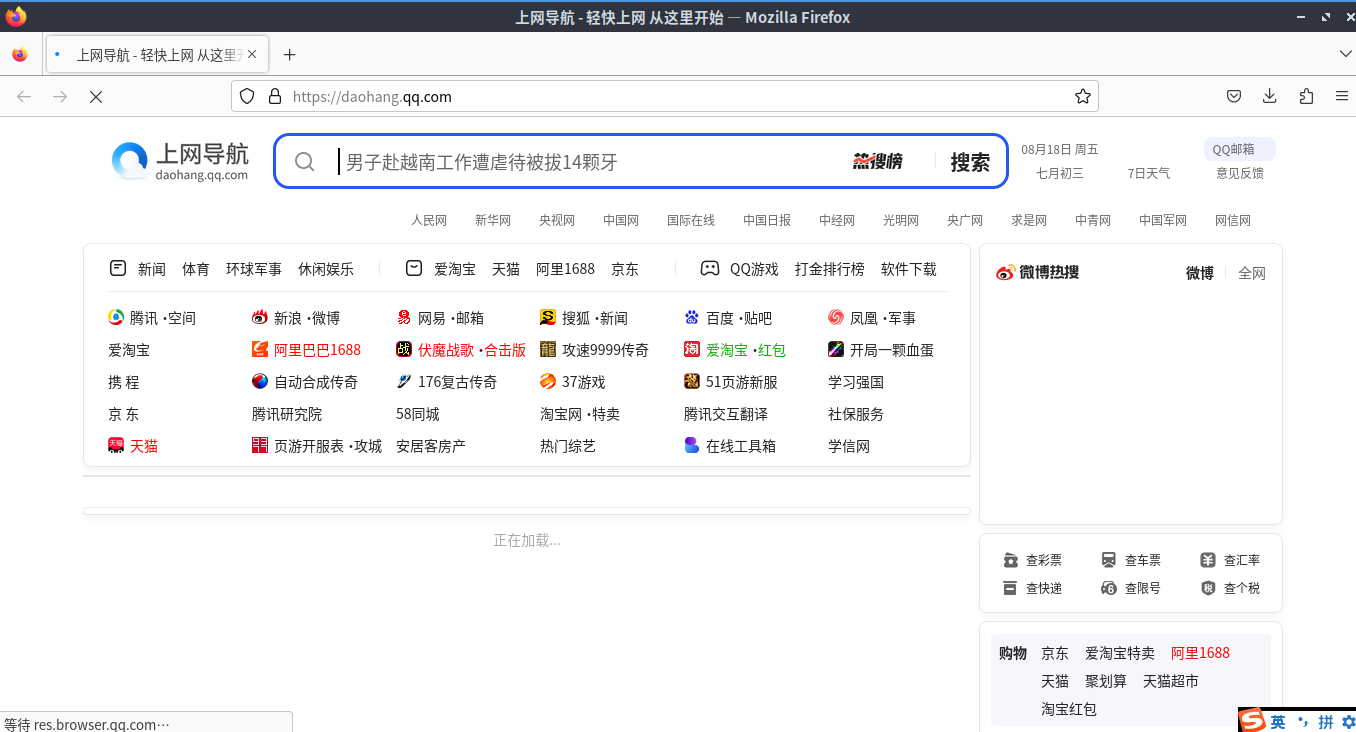The height and width of the screenshot is (732, 1356).
Task: Click the 查快递 parcel tracking icon
Action: click(x=1012, y=588)
